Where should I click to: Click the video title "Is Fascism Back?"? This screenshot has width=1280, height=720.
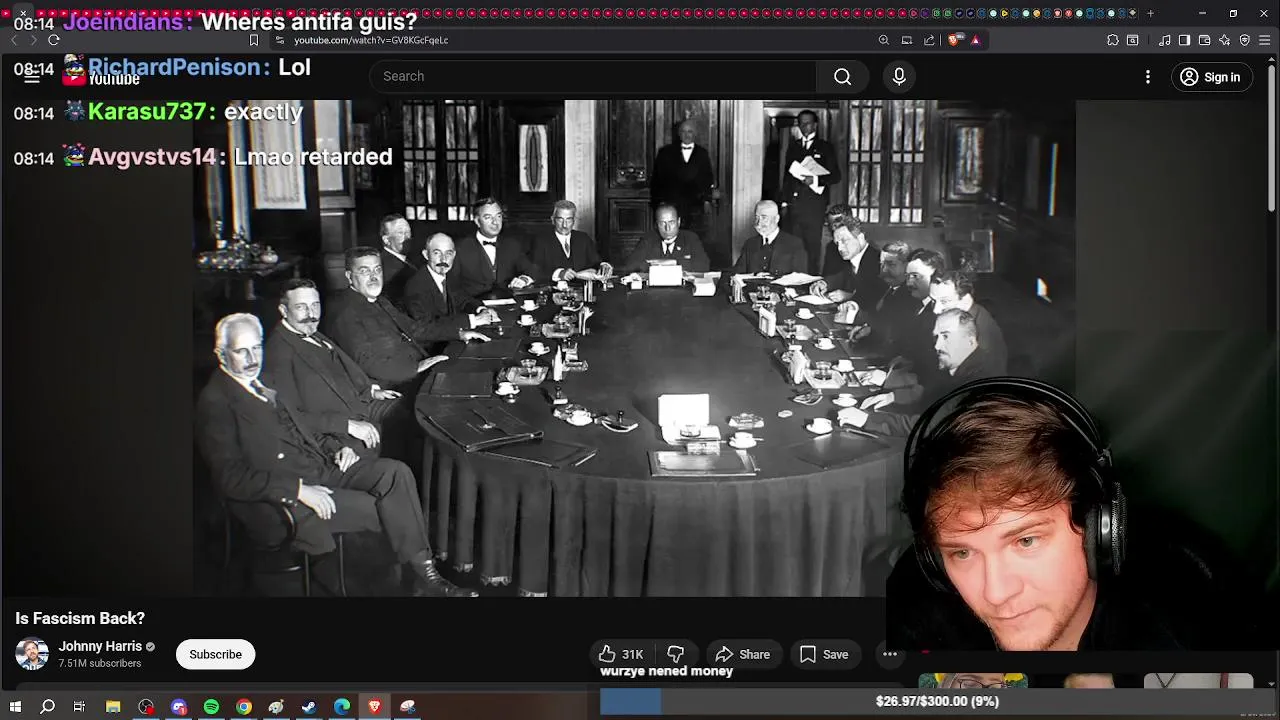click(x=80, y=619)
